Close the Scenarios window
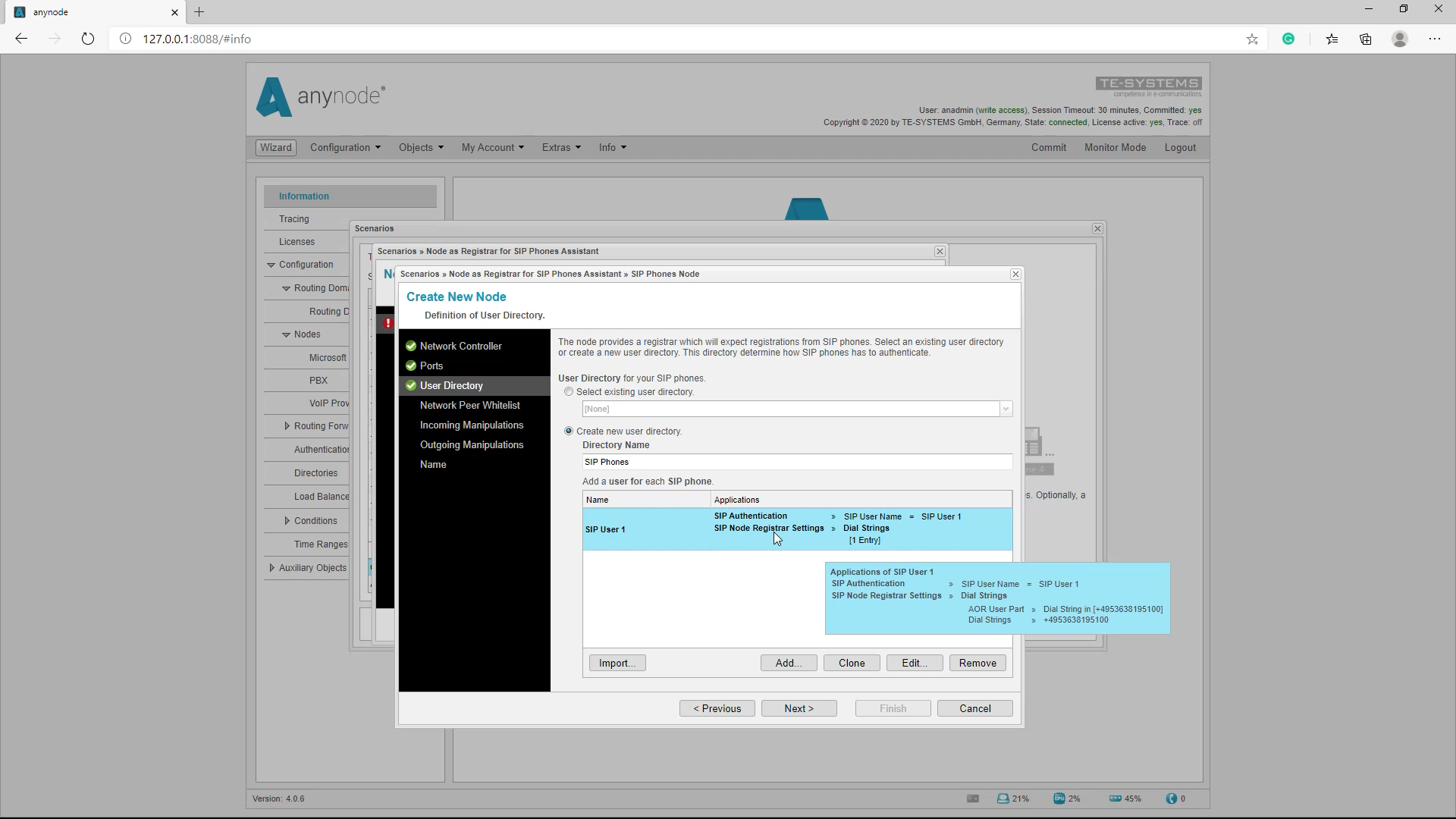The width and height of the screenshot is (1456, 819). 1097,228
